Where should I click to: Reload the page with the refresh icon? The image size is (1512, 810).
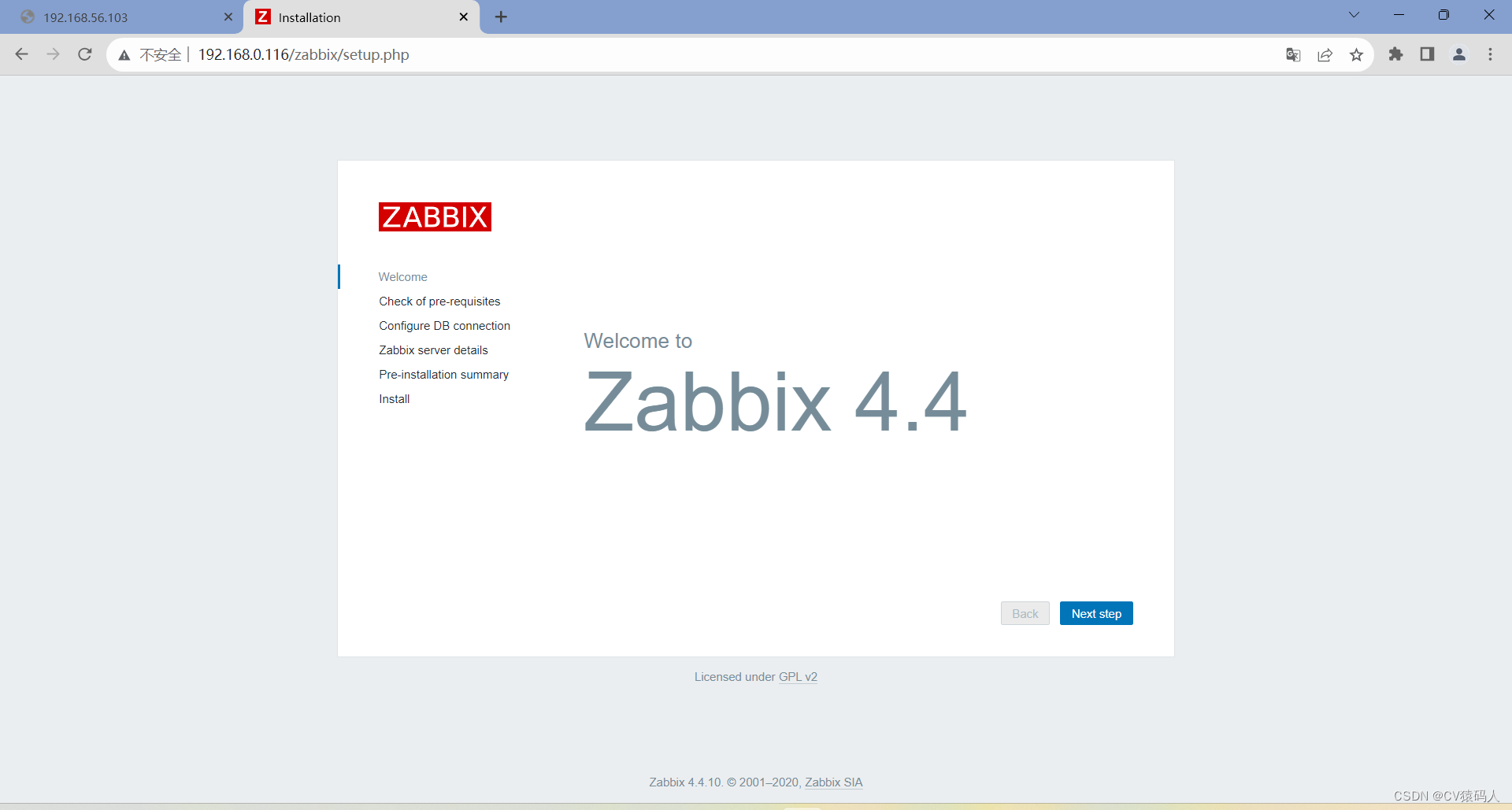(85, 54)
